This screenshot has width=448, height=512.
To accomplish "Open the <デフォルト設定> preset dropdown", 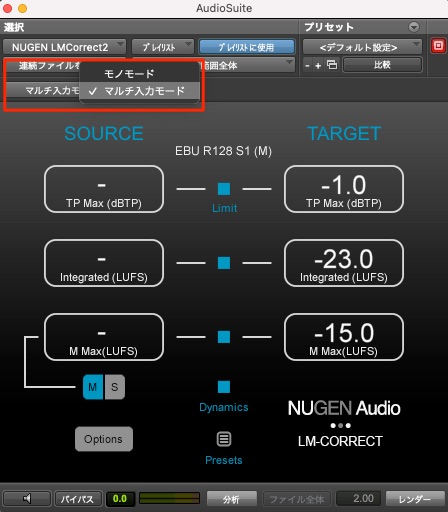I will [x=362, y=47].
